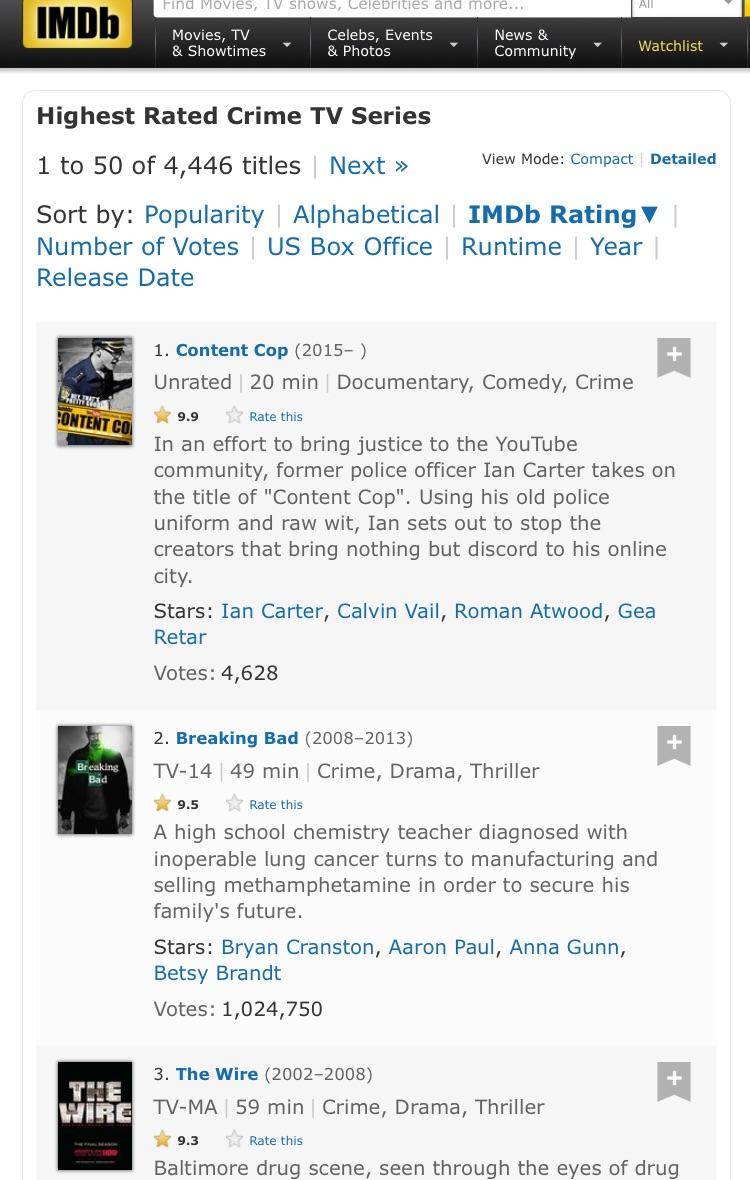
Task: Open the search category All dropdown
Action: click(686, 6)
